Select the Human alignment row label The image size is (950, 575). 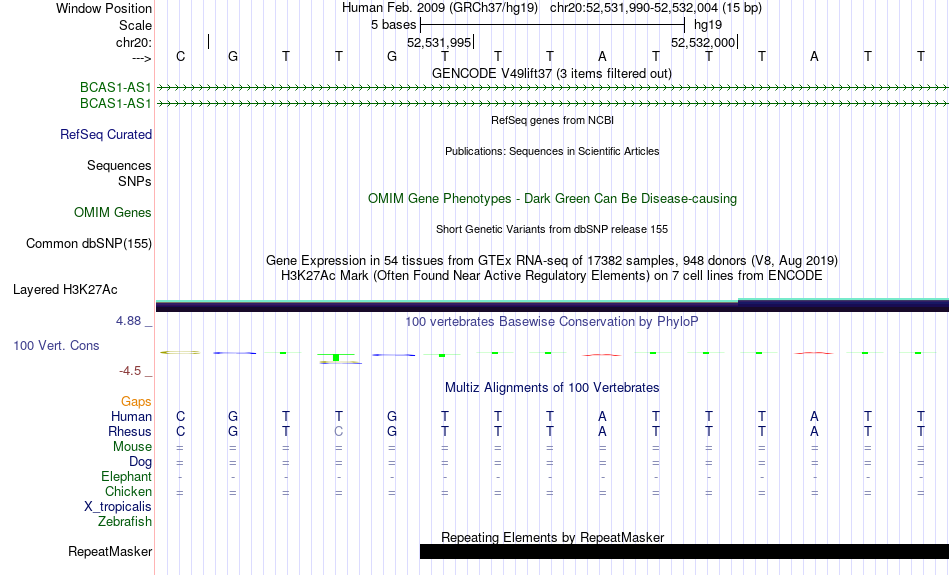pyautogui.click(x=131, y=416)
